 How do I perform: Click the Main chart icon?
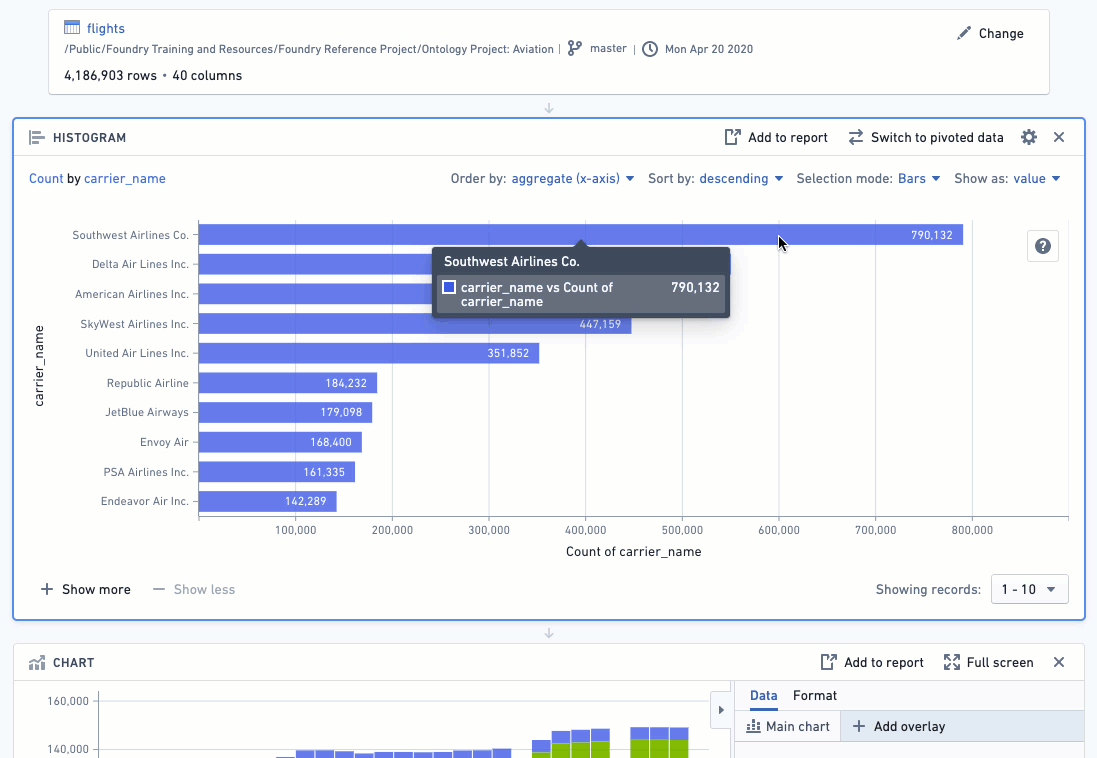click(x=753, y=727)
